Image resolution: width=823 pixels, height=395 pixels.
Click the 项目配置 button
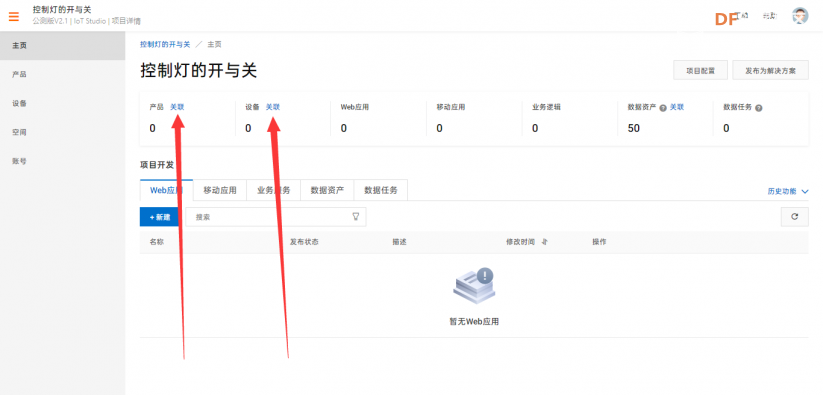[701, 70]
